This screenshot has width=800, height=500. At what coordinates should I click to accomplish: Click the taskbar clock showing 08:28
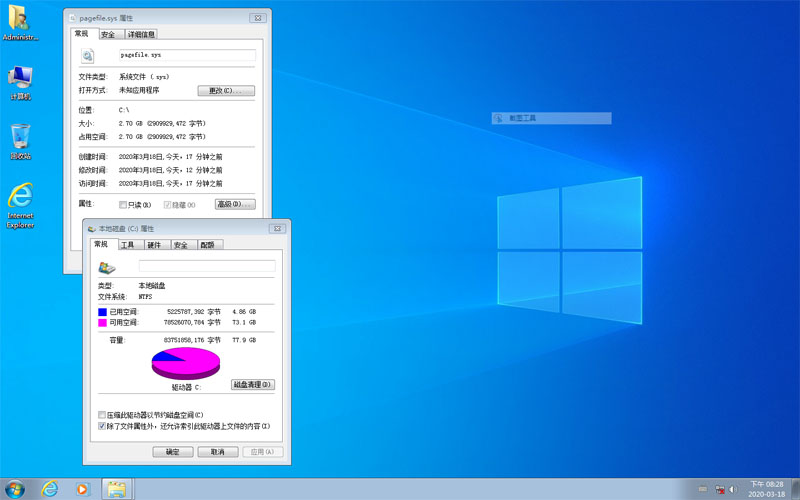[x=767, y=489]
